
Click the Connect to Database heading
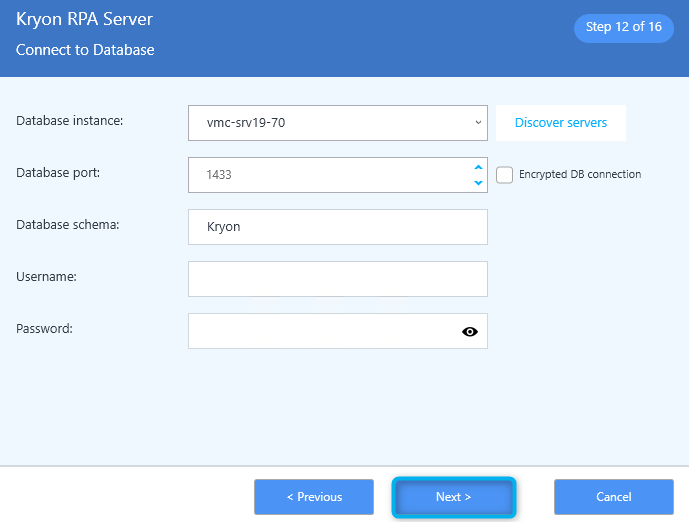pos(85,50)
